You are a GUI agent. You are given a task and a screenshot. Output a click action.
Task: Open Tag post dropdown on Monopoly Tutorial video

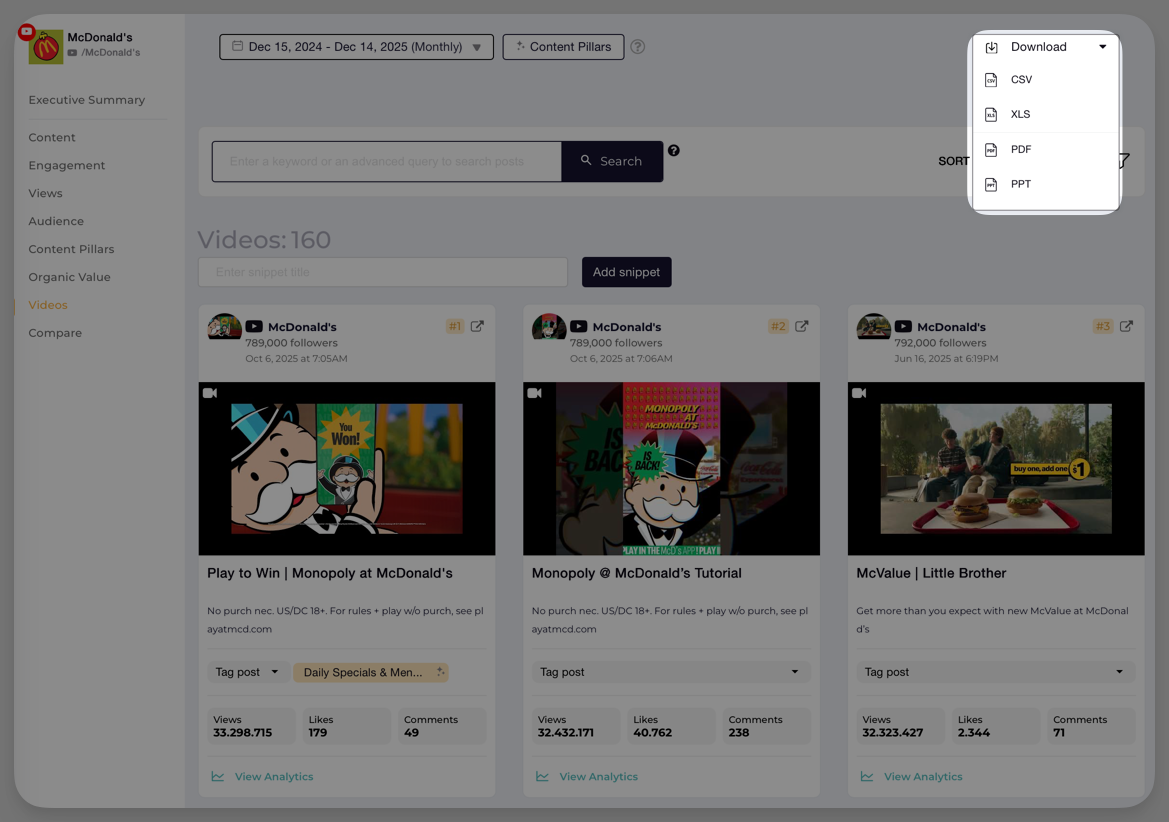(x=670, y=672)
